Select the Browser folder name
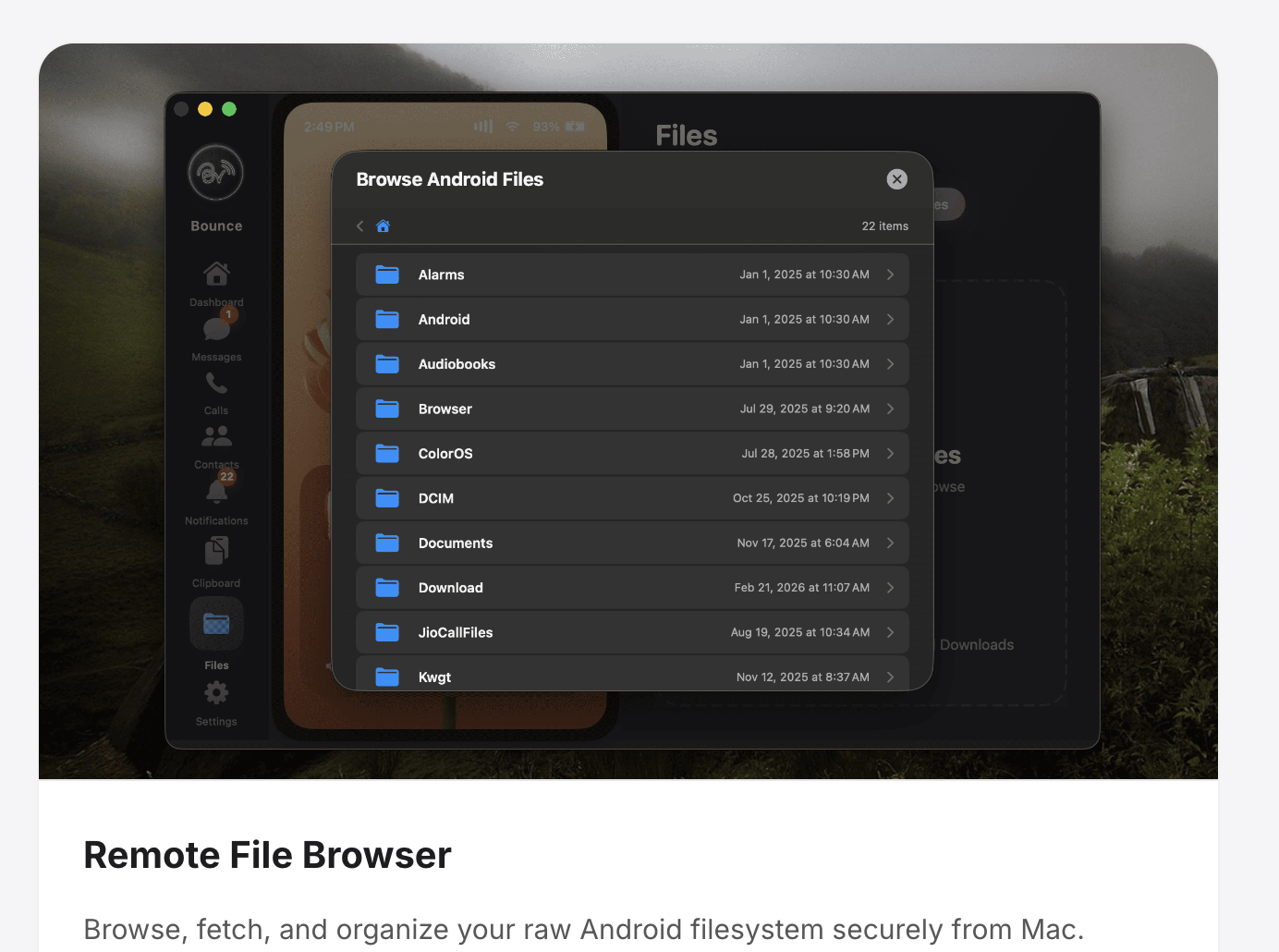Screen dimensions: 1279x952 point(445,409)
